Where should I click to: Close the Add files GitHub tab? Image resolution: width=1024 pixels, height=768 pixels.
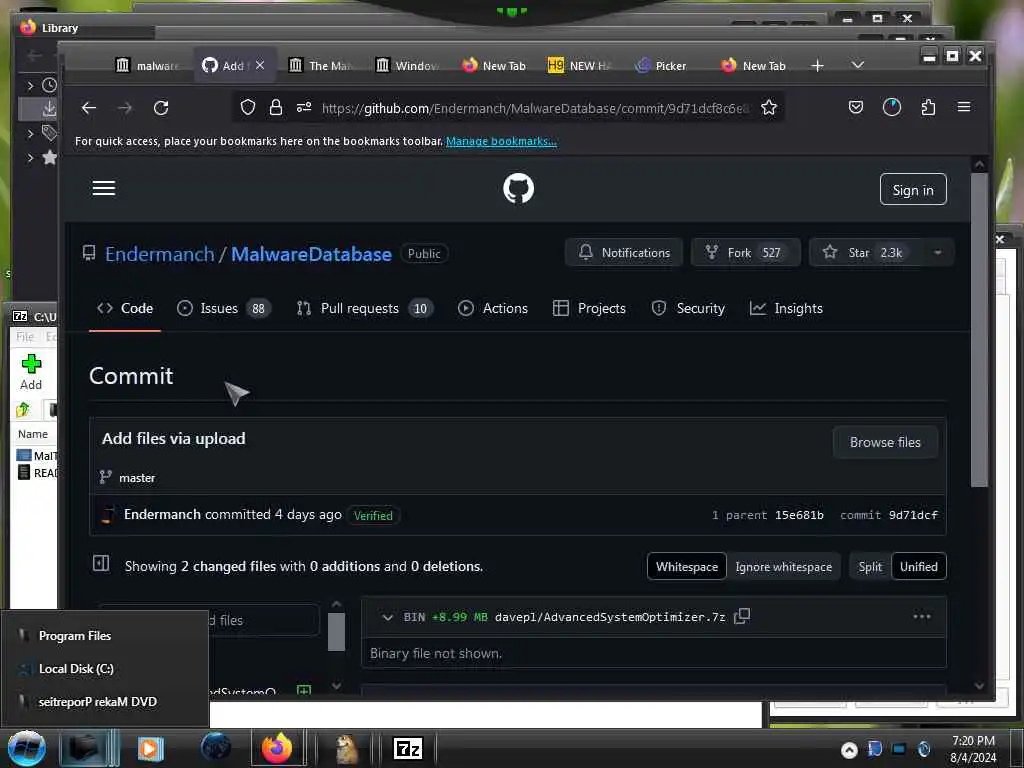260,65
